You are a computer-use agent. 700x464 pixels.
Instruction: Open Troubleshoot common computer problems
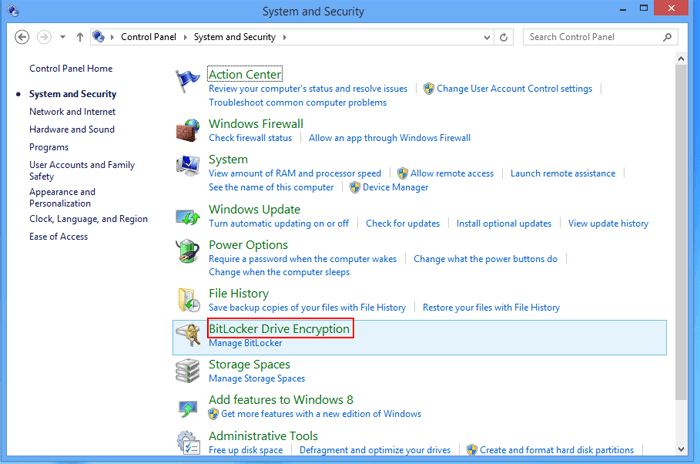pos(298,103)
